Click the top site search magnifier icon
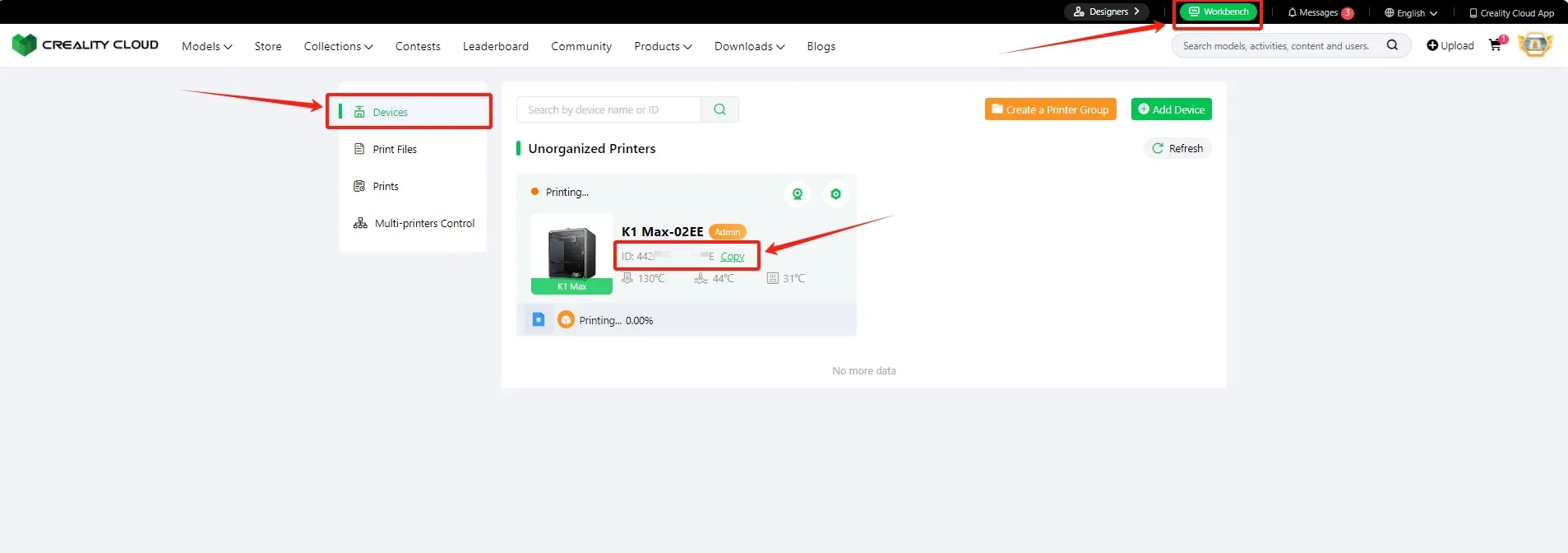This screenshot has height=553, width=1568. pyautogui.click(x=1392, y=45)
